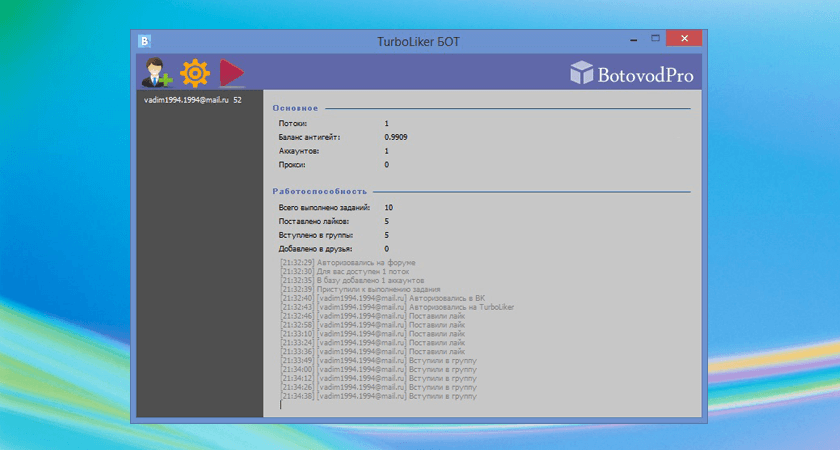Click the Основное section header
Screen dimensions: 840x450
click(295, 108)
